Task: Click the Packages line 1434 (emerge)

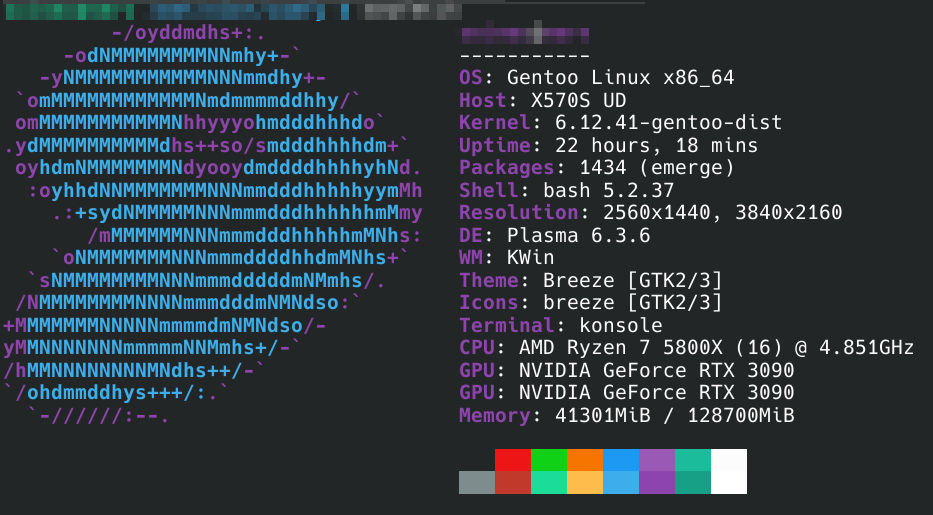Action: (597, 168)
